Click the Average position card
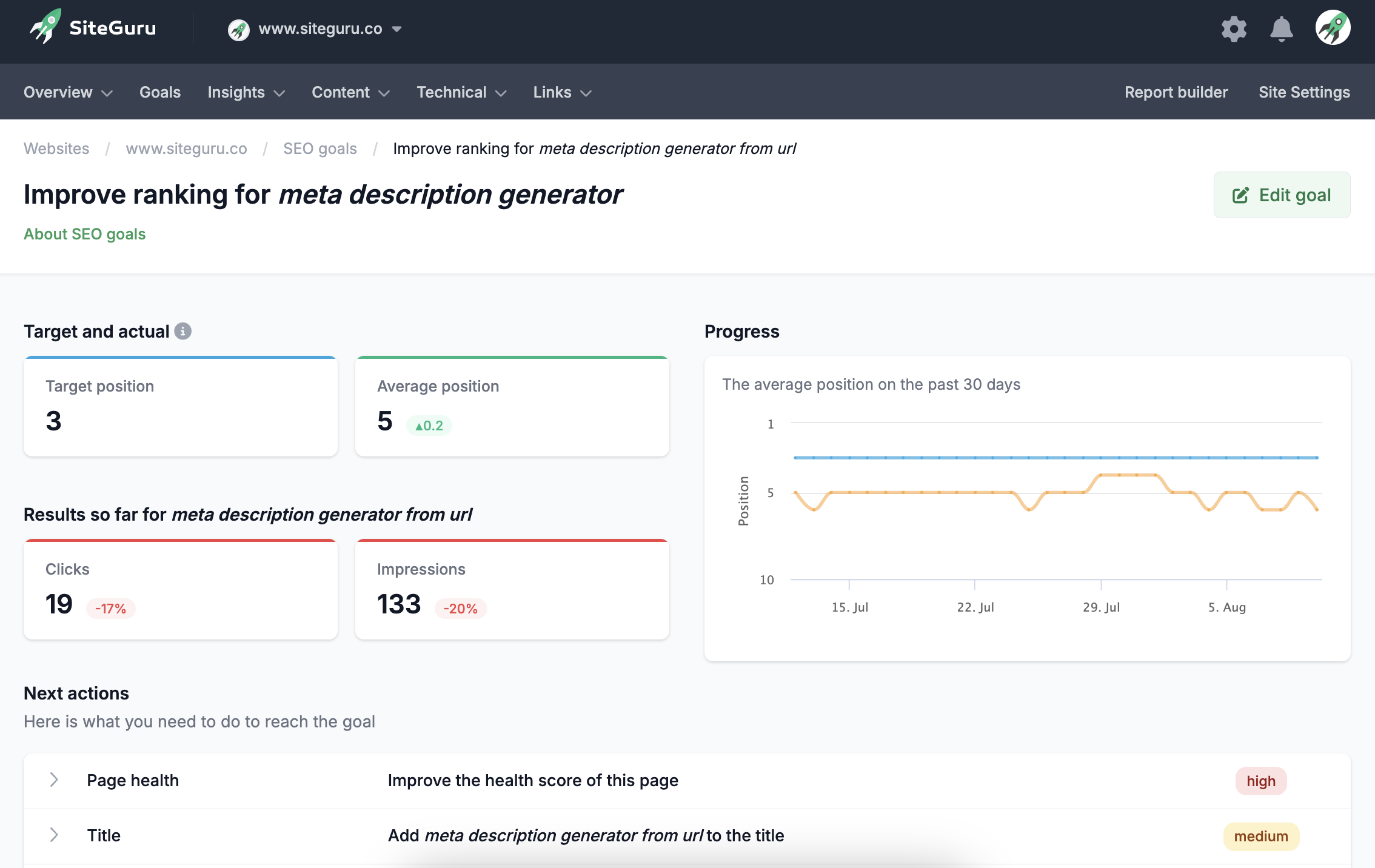Image resolution: width=1375 pixels, height=868 pixels. pyautogui.click(x=512, y=406)
